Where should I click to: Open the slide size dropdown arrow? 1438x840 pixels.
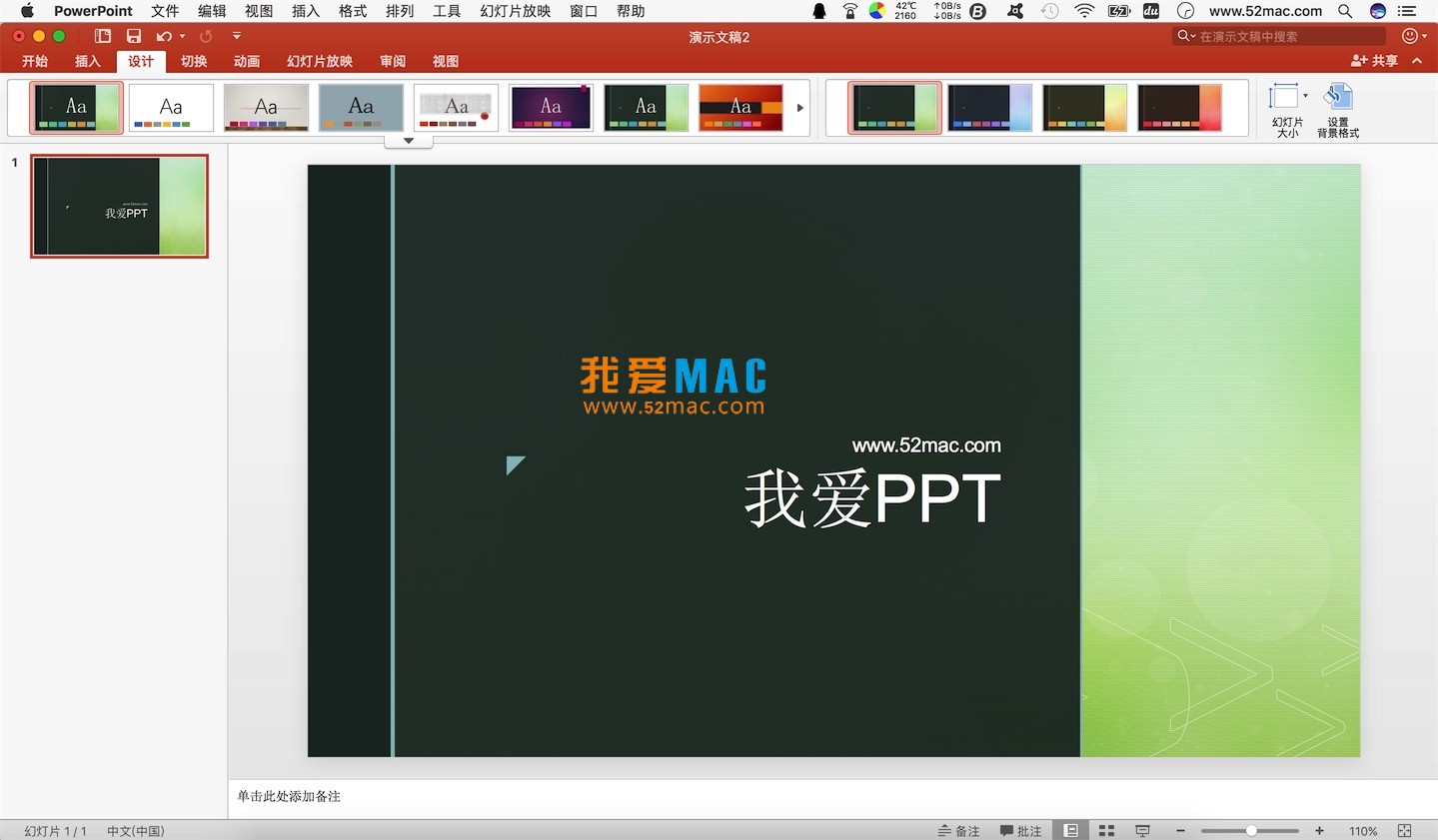(x=1305, y=96)
